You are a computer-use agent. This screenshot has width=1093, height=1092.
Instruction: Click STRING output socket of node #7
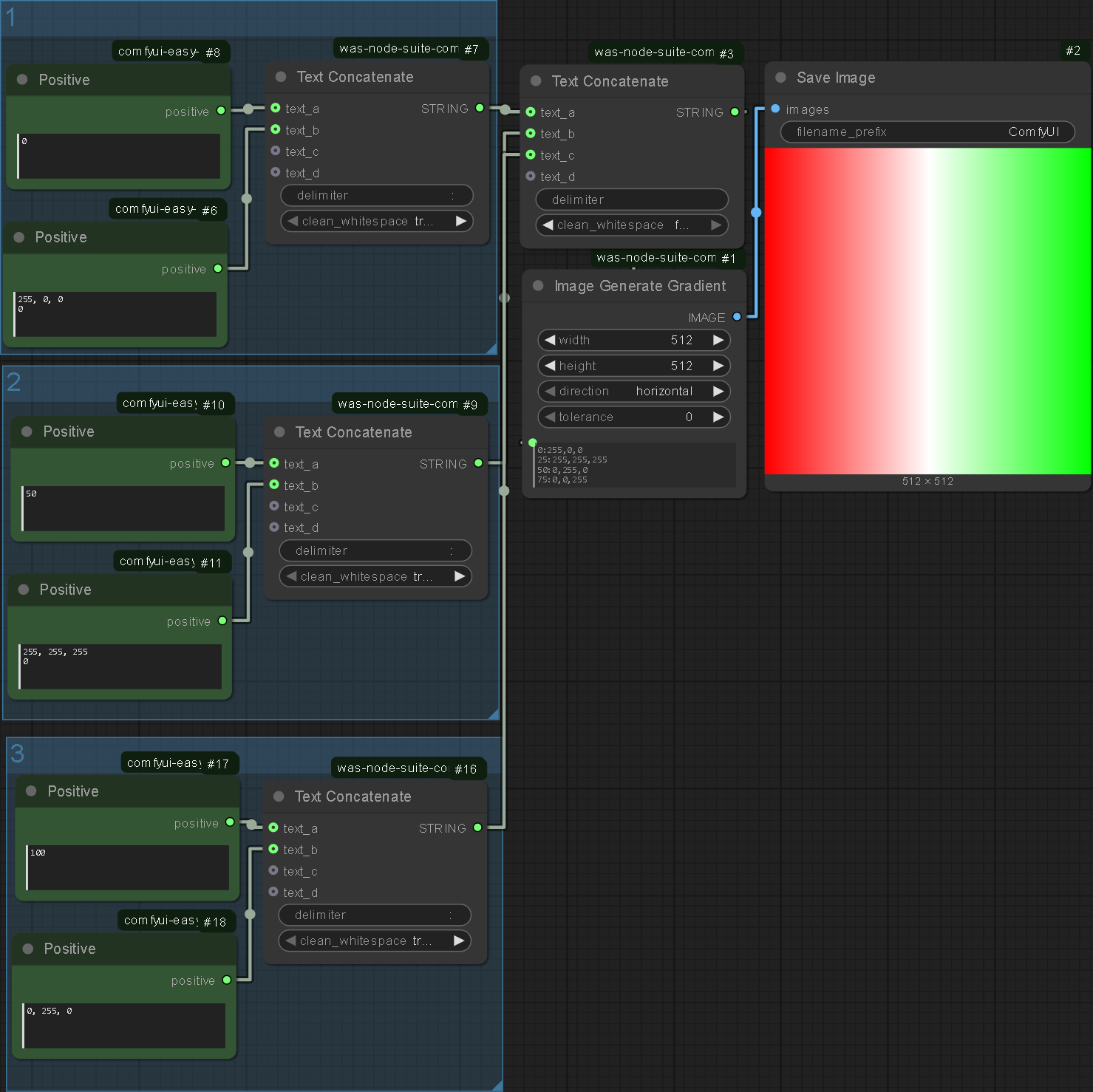coord(480,108)
